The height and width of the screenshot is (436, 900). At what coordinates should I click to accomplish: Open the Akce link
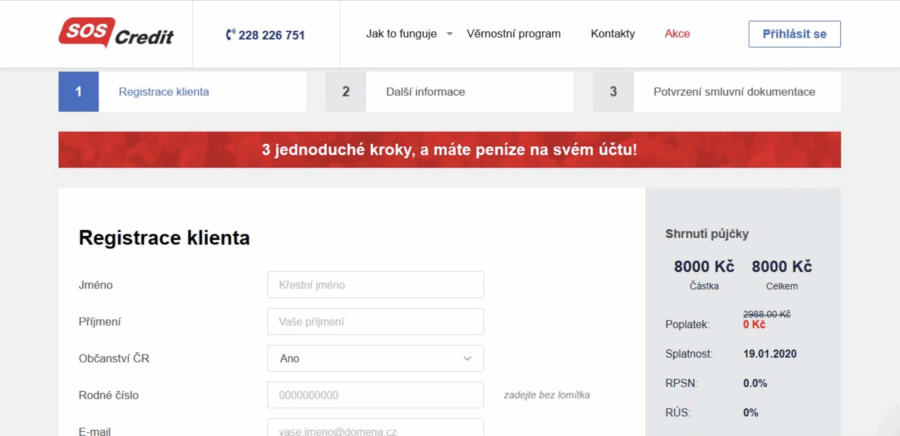click(677, 34)
